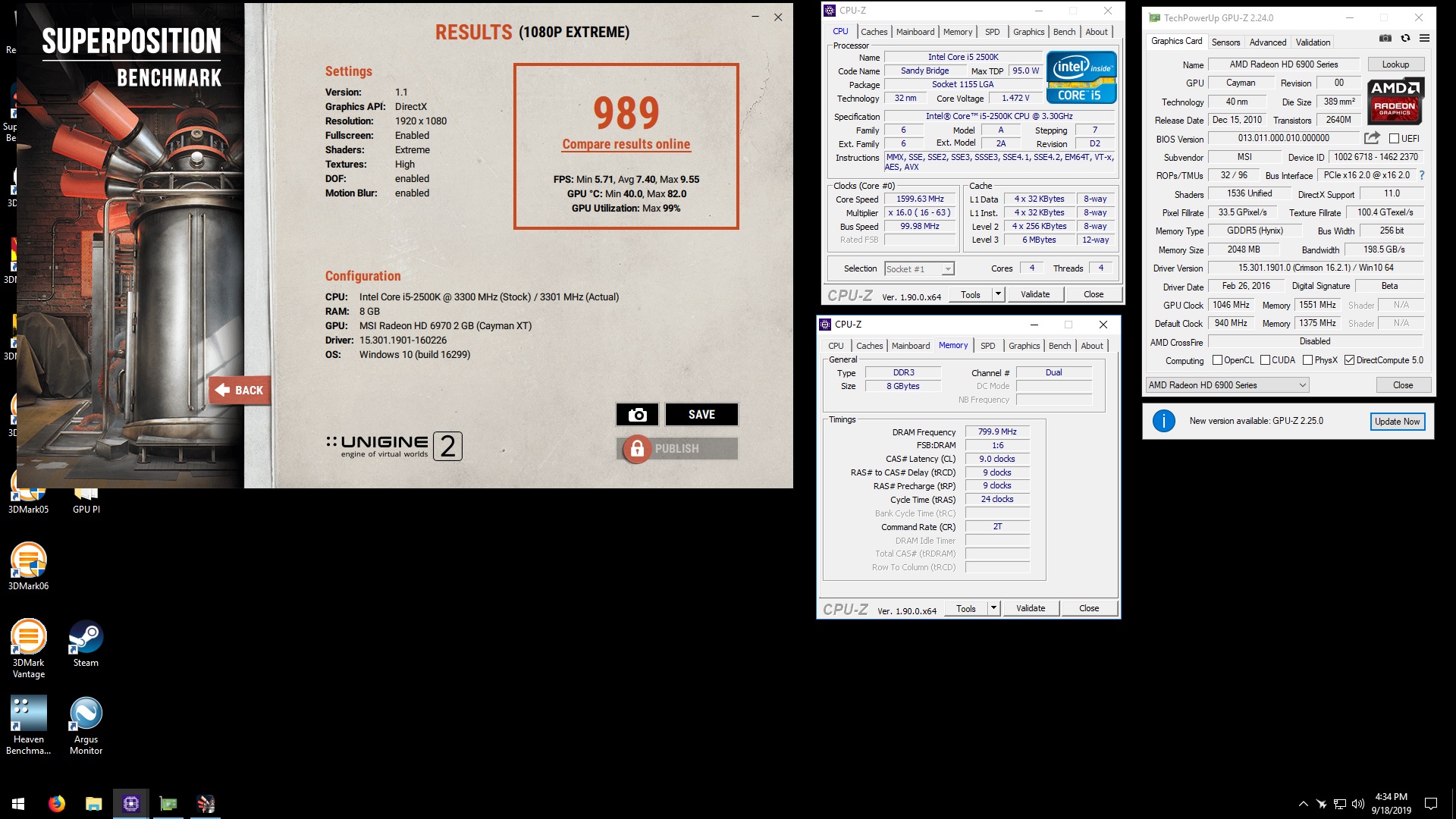Open the Tools dropdown arrow in upper CPU-Z
Image resolution: width=1456 pixels, height=819 pixels.
[998, 294]
